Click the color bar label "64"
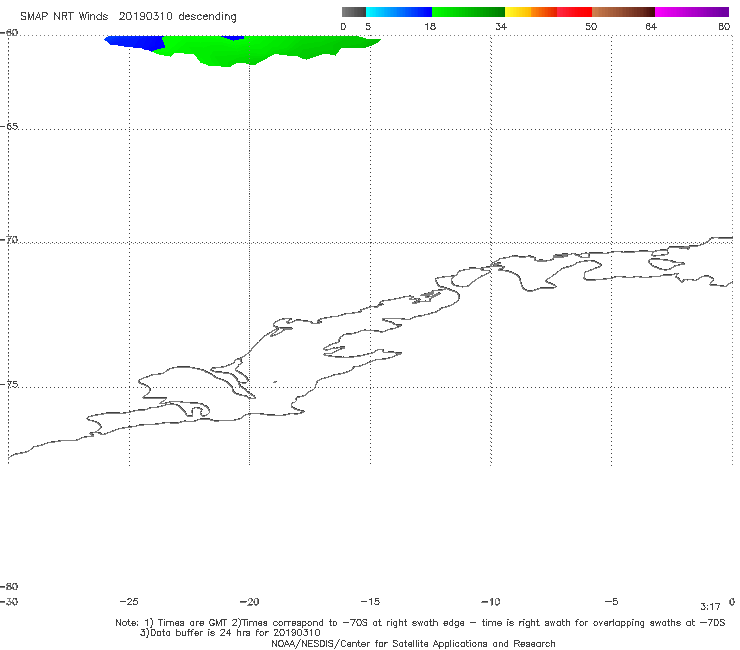 [x=651, y=27]
